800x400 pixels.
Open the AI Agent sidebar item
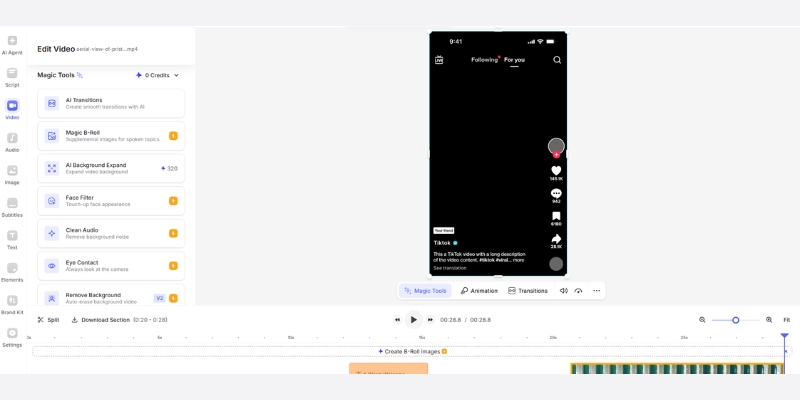[x=12, y=45]
